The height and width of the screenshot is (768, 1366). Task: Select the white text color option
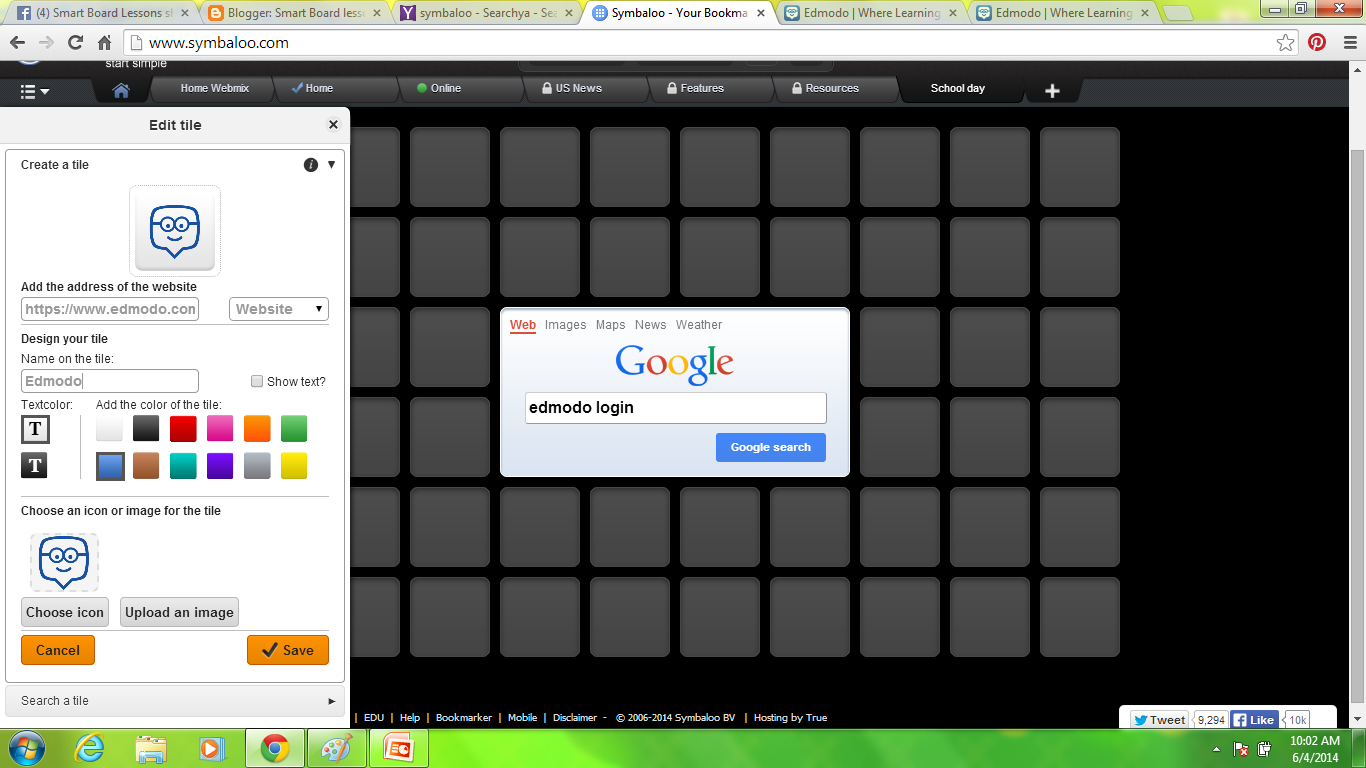coord(35,429)
